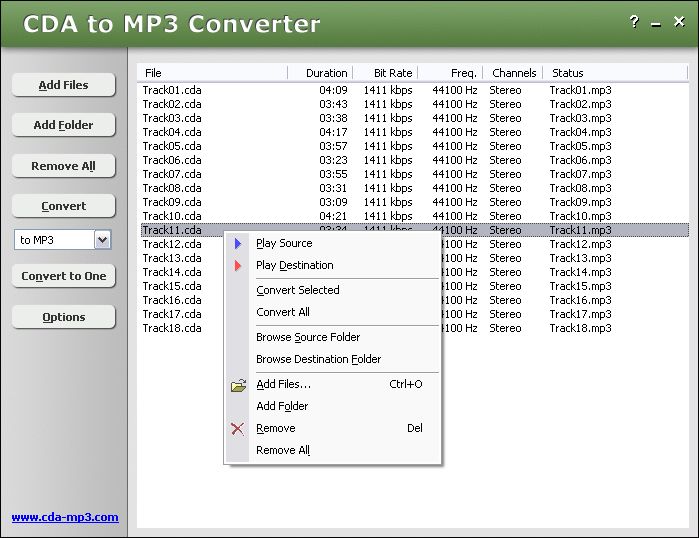Select the Track10.cda row
Viewport: 699px width, 538px height.
415,216
